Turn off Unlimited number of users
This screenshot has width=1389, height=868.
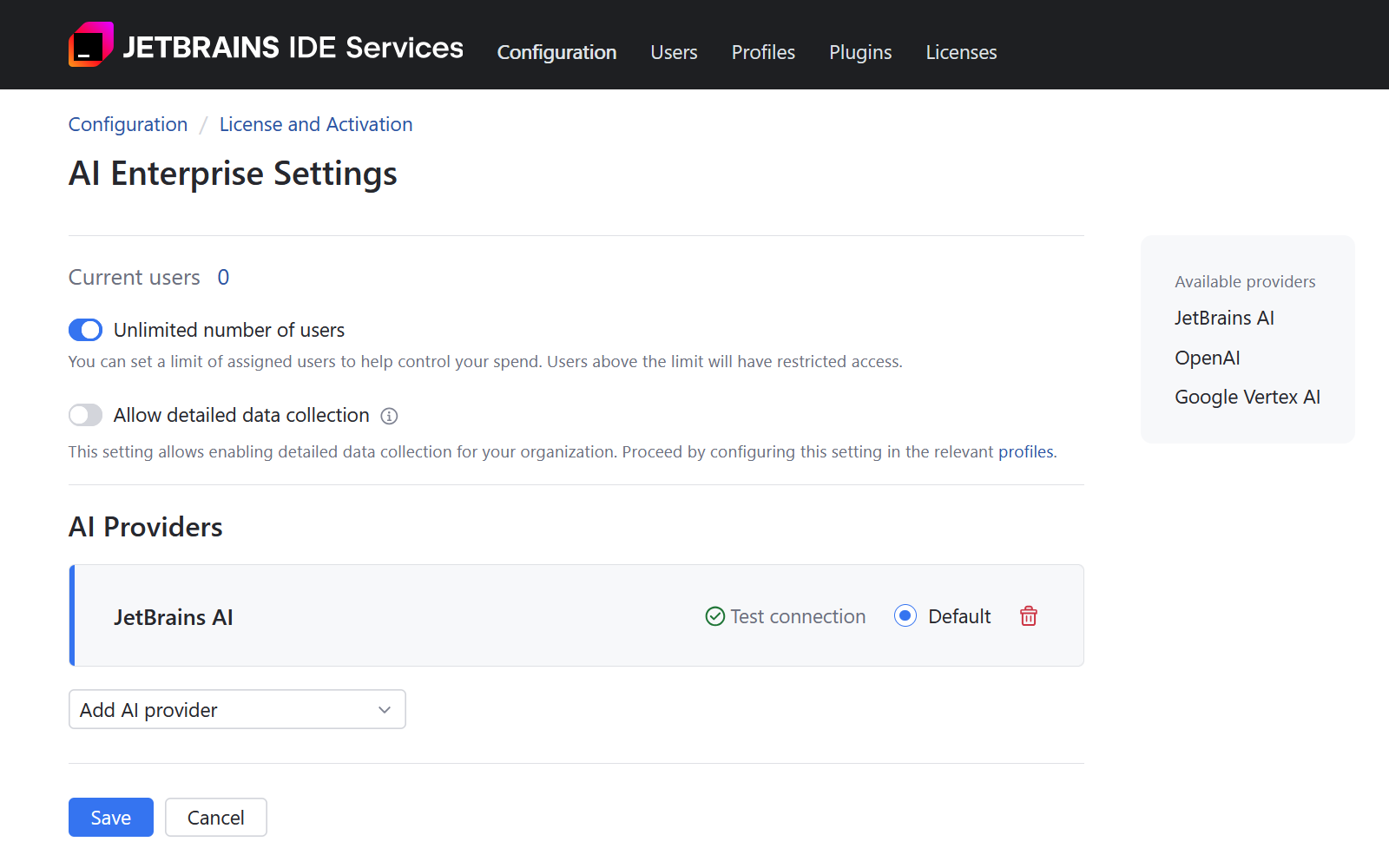pyautogui.click(x=86, y=330)
